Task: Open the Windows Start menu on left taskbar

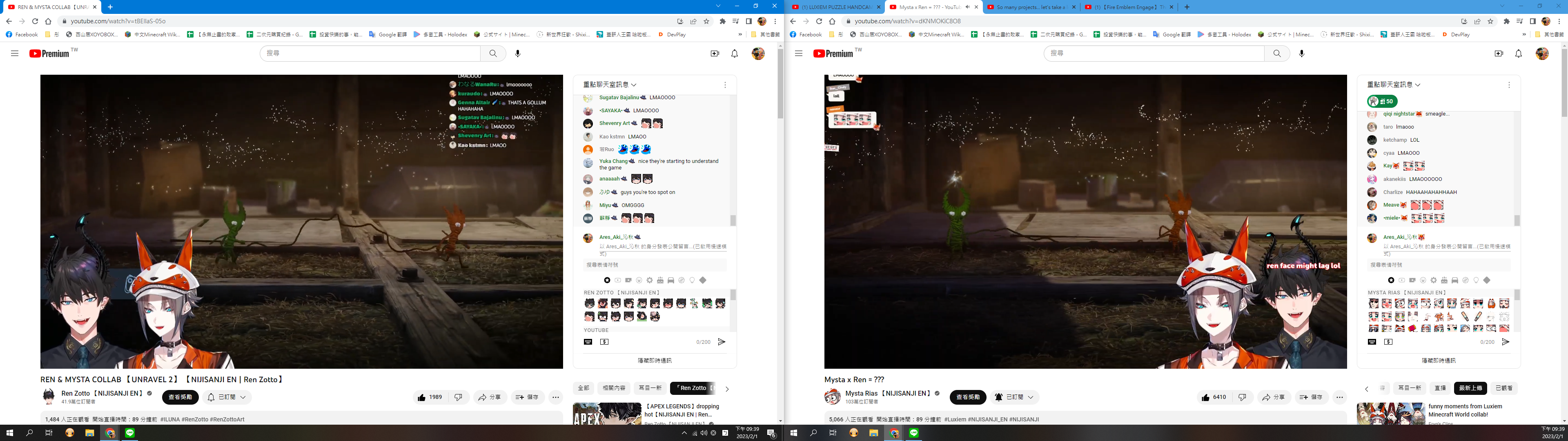Action: click(x=9, y=433)
